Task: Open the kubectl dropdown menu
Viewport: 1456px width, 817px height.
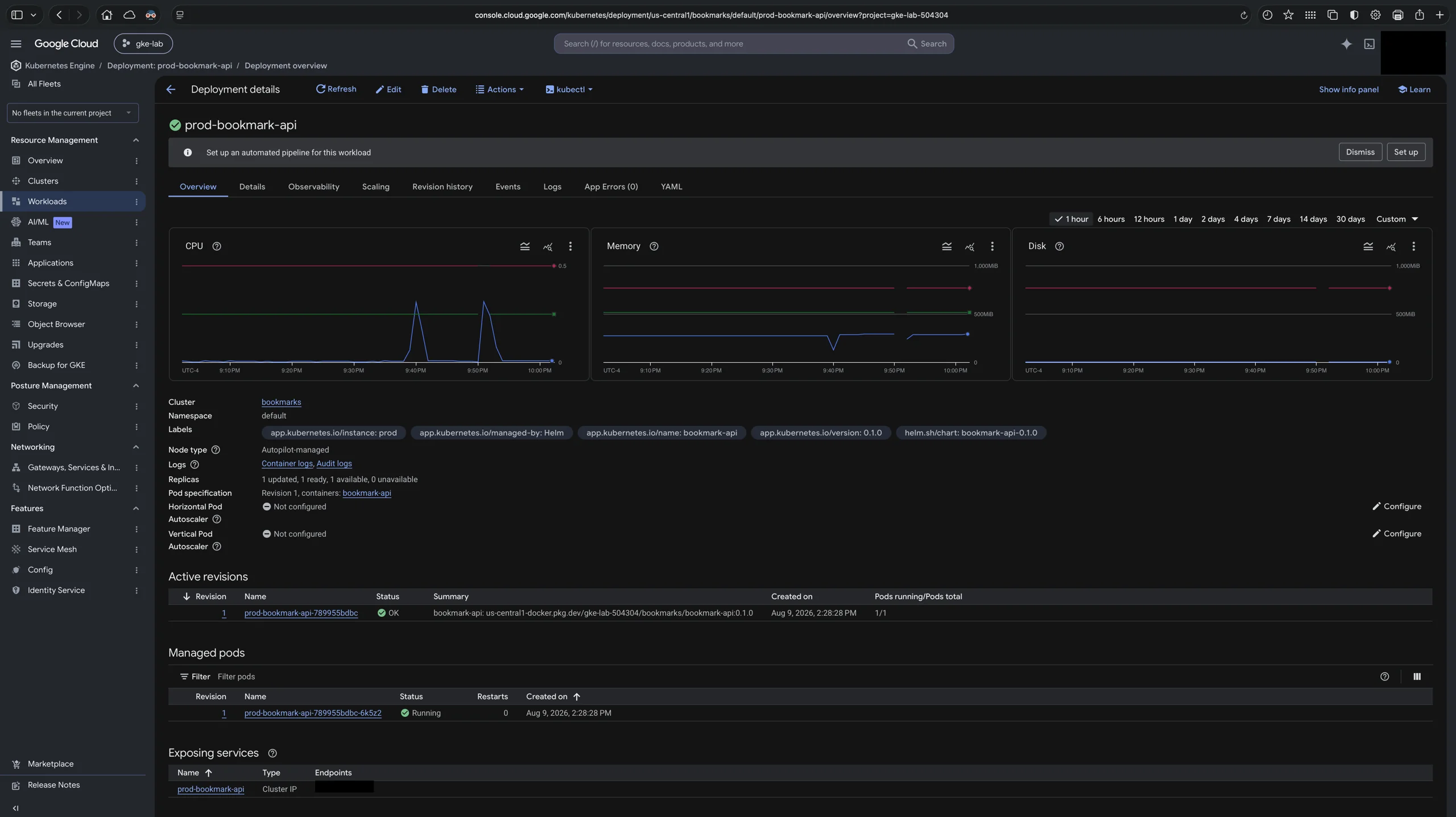Action: pos(569,89)
